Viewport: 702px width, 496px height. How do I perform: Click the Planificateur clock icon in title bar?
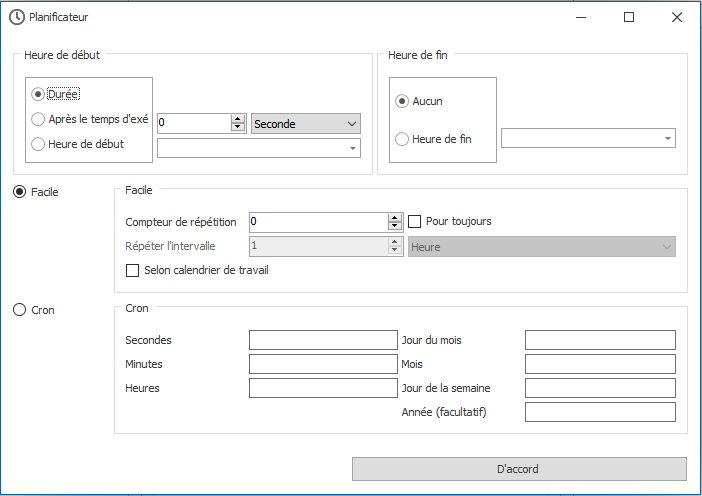[17, 17]
